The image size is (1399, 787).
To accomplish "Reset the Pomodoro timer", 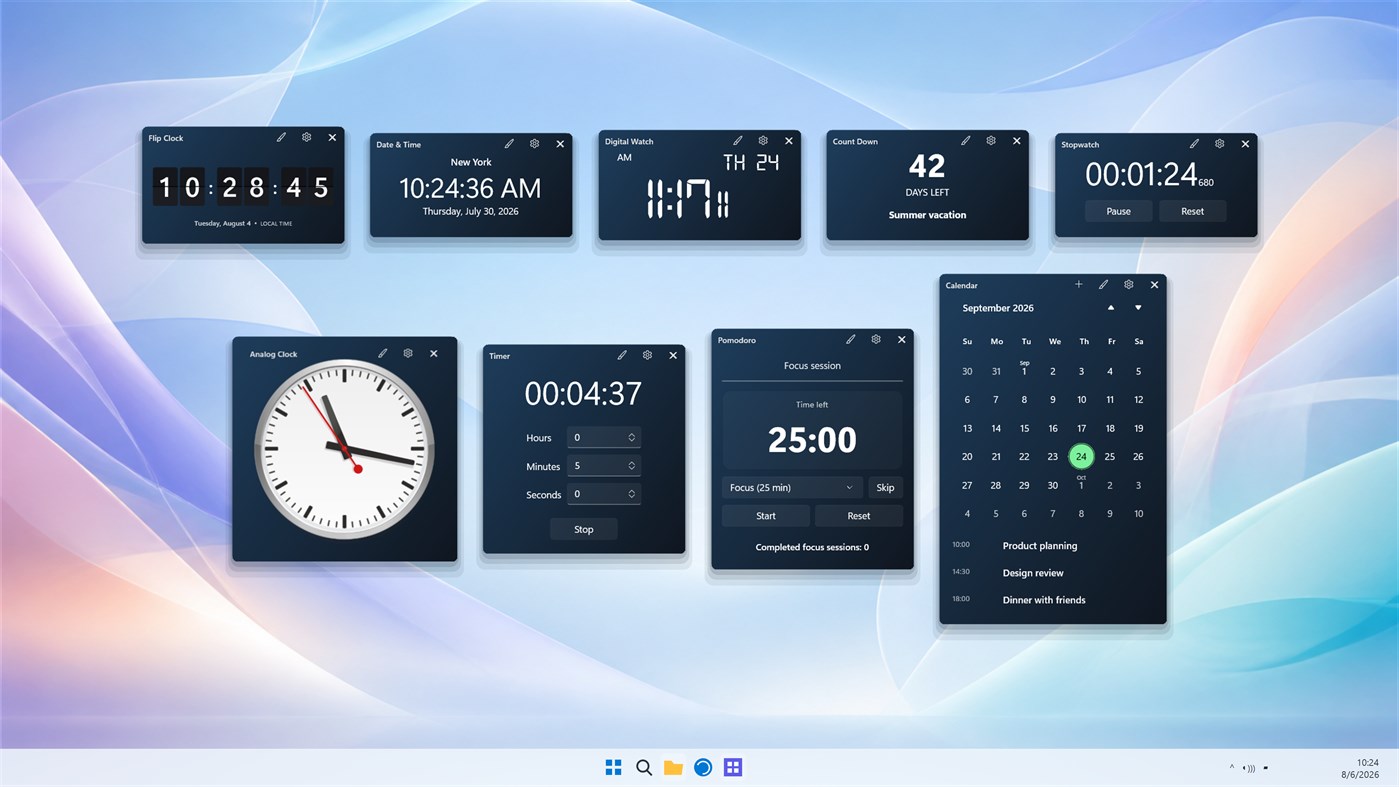I will pos(859,516).
